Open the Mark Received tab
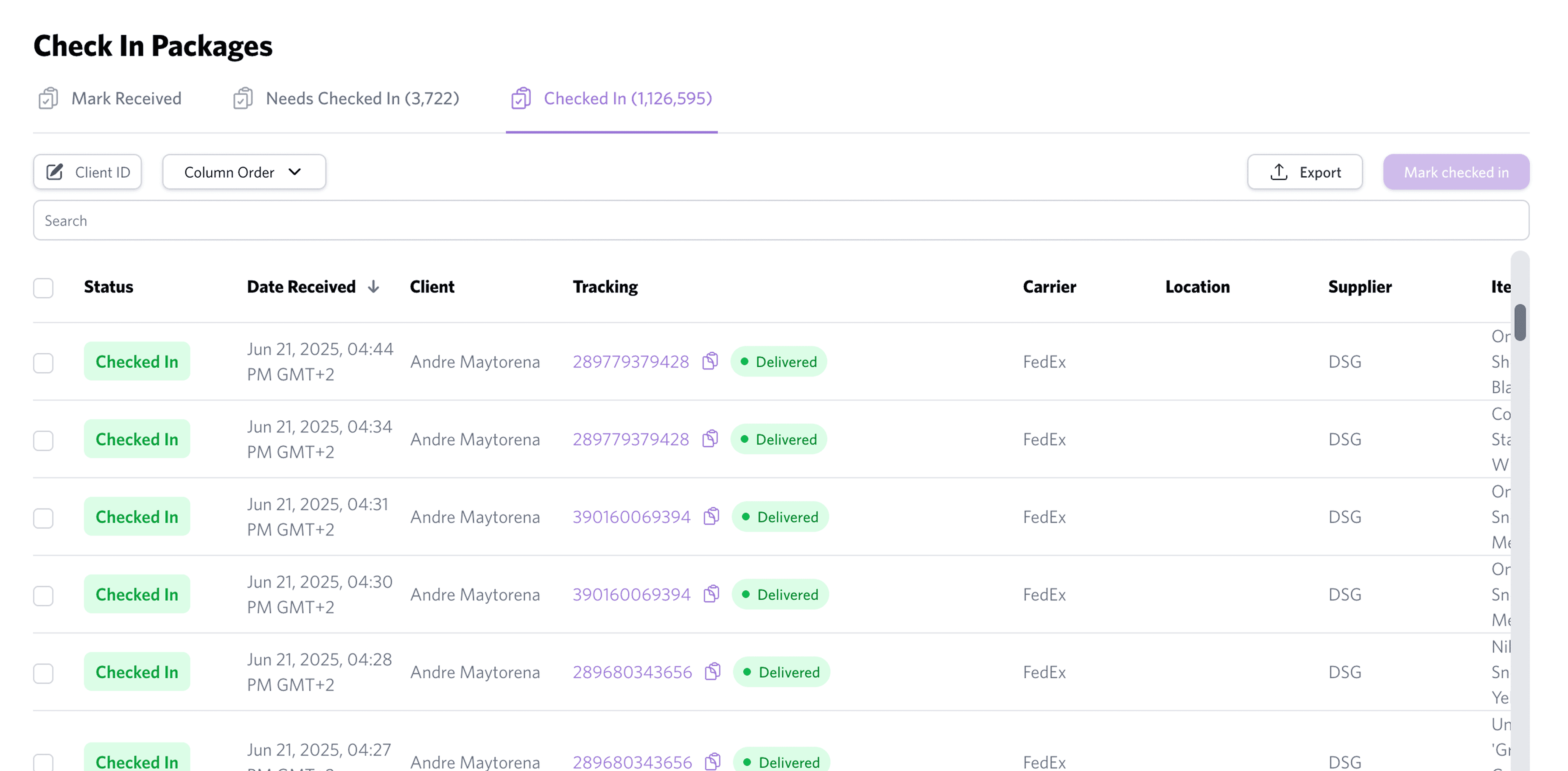 click(126, 98)
